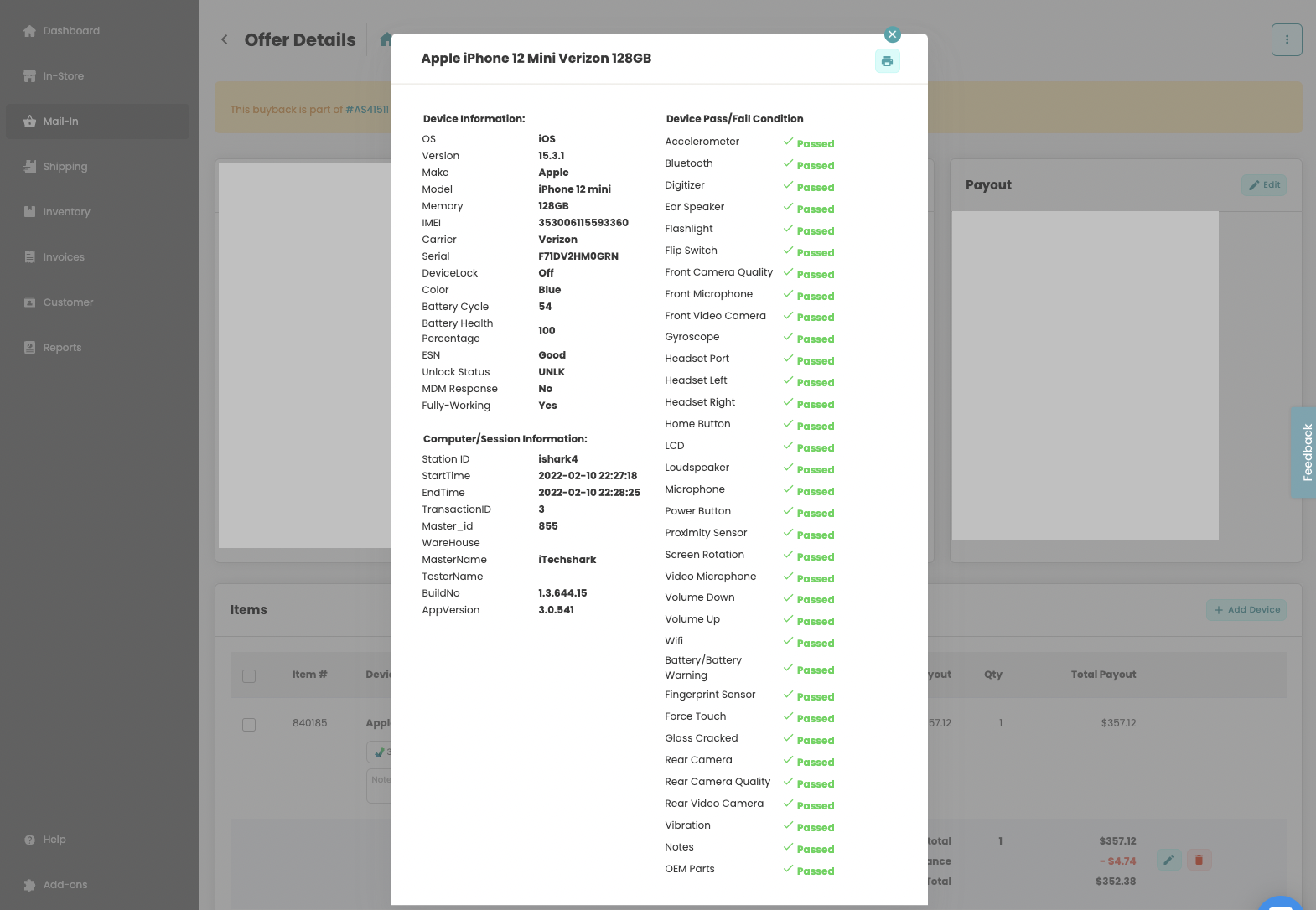Click the Rear Camera Passed status
Image resolution: width=1316 pixels, height=910 pixels.
809,762
